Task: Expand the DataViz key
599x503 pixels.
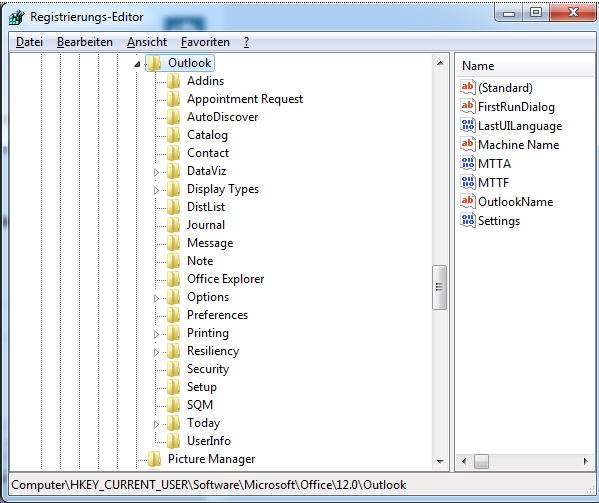Action: 156,172
